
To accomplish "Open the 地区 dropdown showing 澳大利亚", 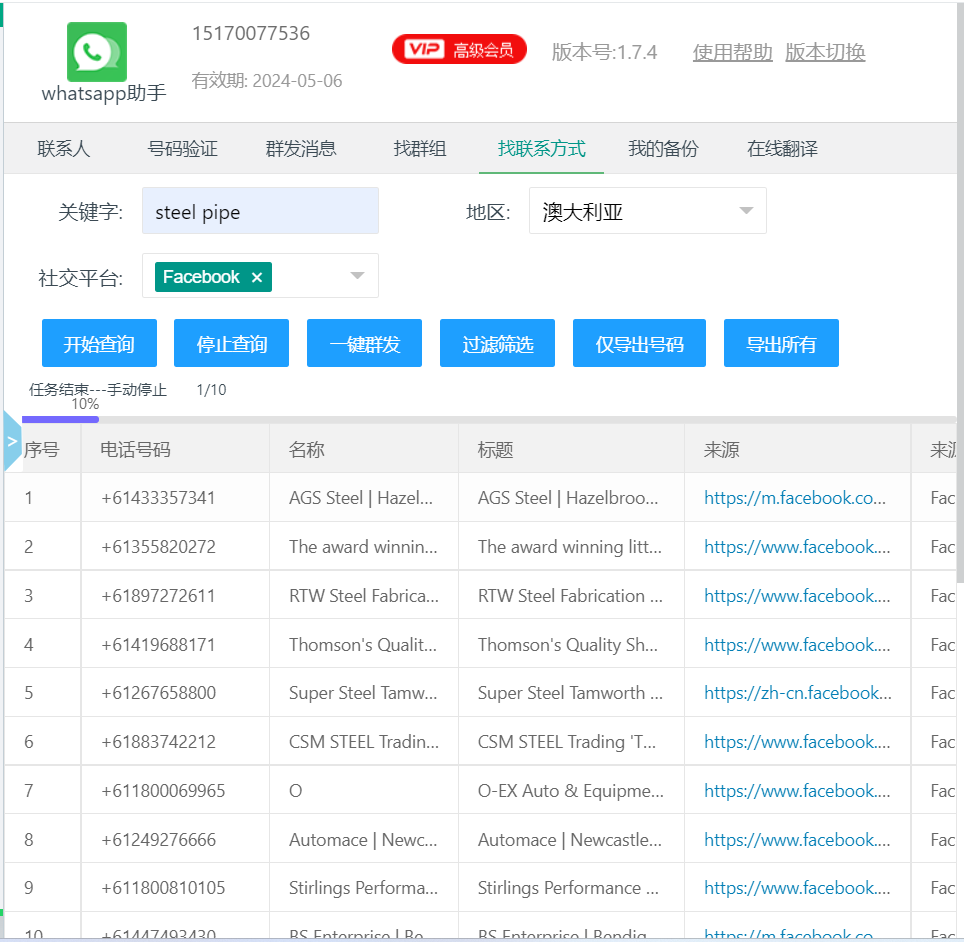I will pyautogui.click(x=647, y=211).
